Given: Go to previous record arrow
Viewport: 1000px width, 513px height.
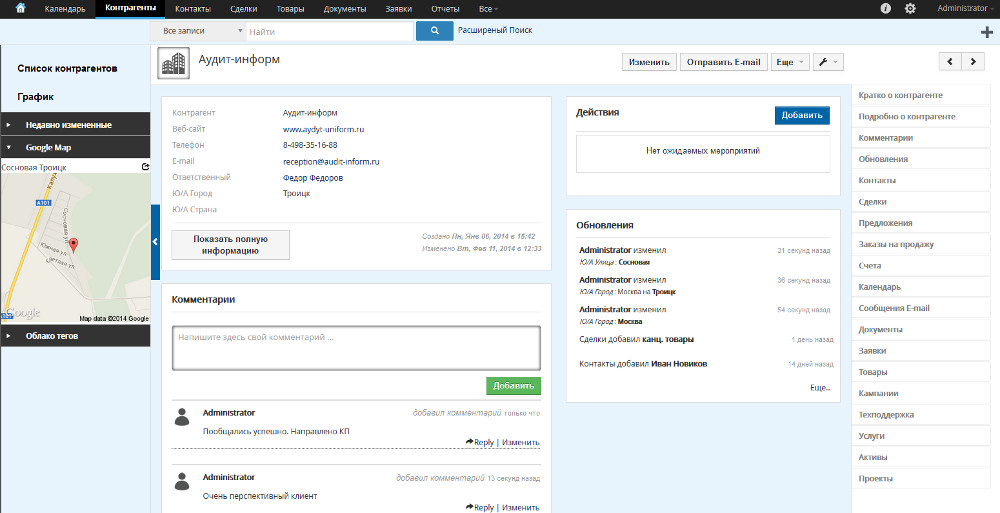Looking at the screenshot, I should tap(950, 62).
